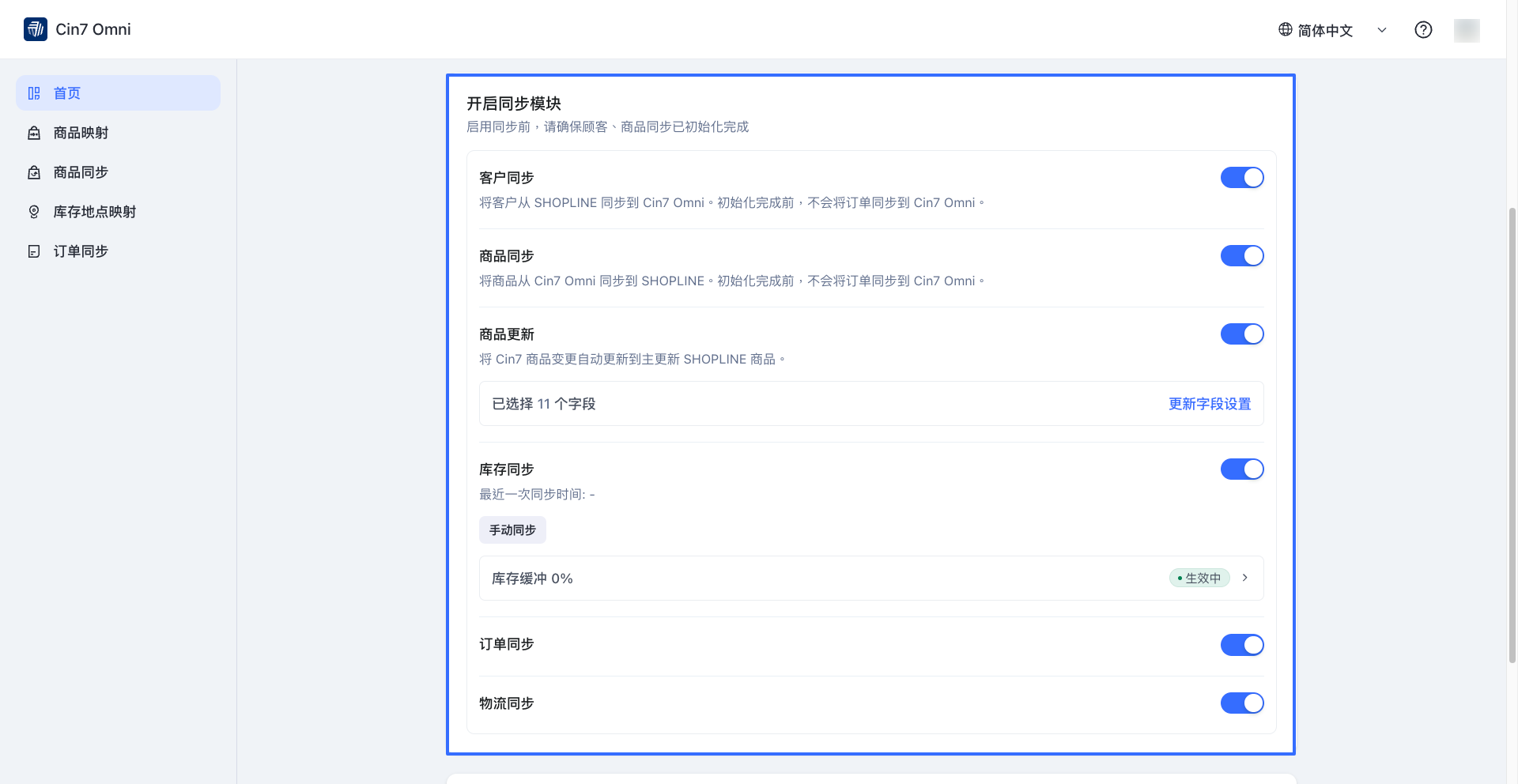Open the 简体中文 language dropdown

(1333, 30)
